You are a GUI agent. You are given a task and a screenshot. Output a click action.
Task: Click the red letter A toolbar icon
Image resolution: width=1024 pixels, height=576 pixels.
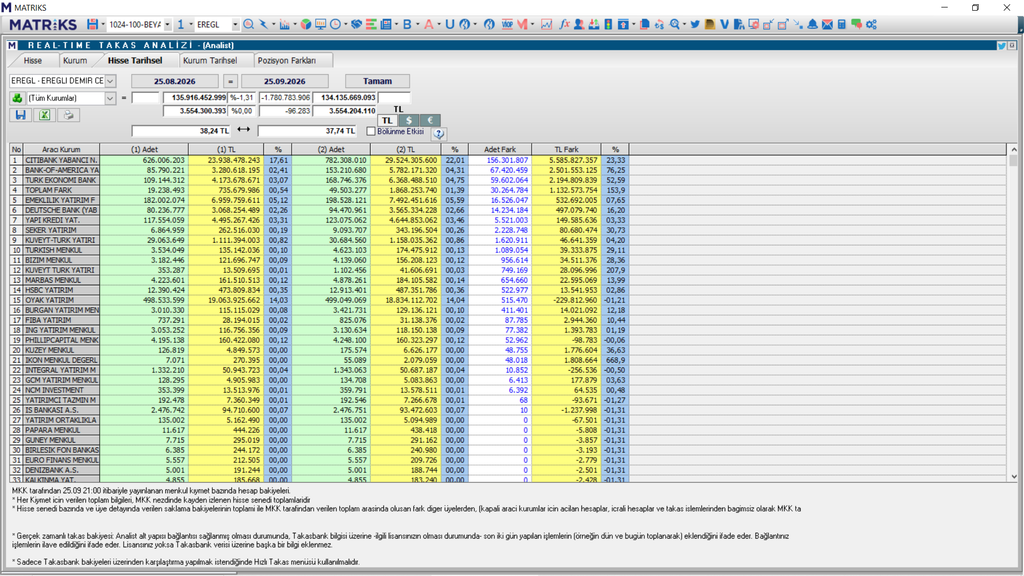pyautogui.click(x=428, y=24)
